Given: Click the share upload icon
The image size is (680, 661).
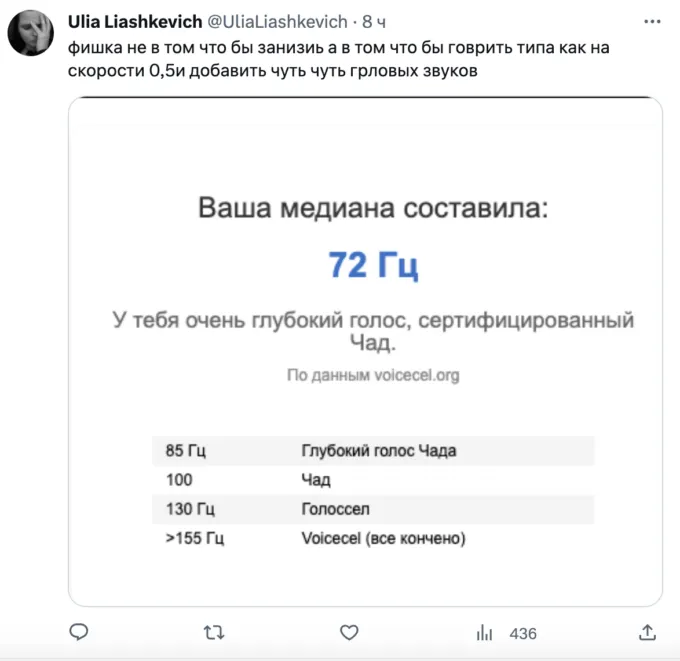Looking at the screenshot, I should coord(645,633).
